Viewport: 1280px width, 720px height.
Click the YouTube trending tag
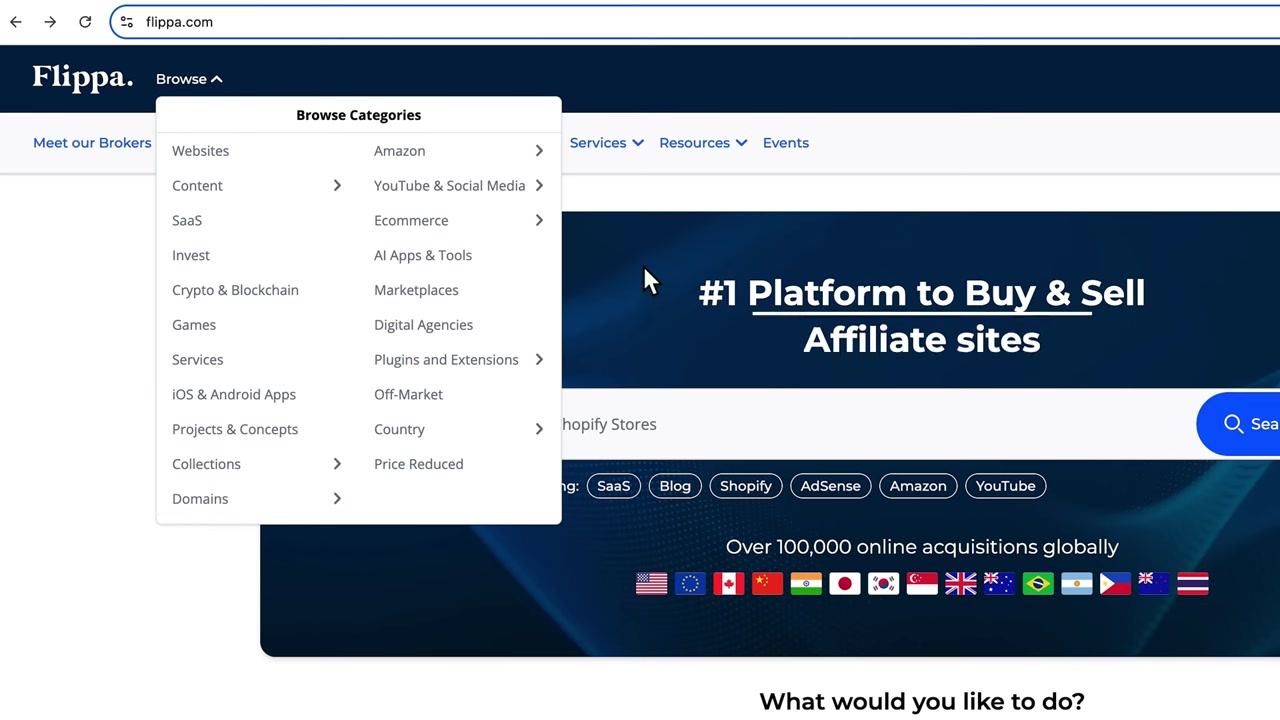pos(1006,486)
